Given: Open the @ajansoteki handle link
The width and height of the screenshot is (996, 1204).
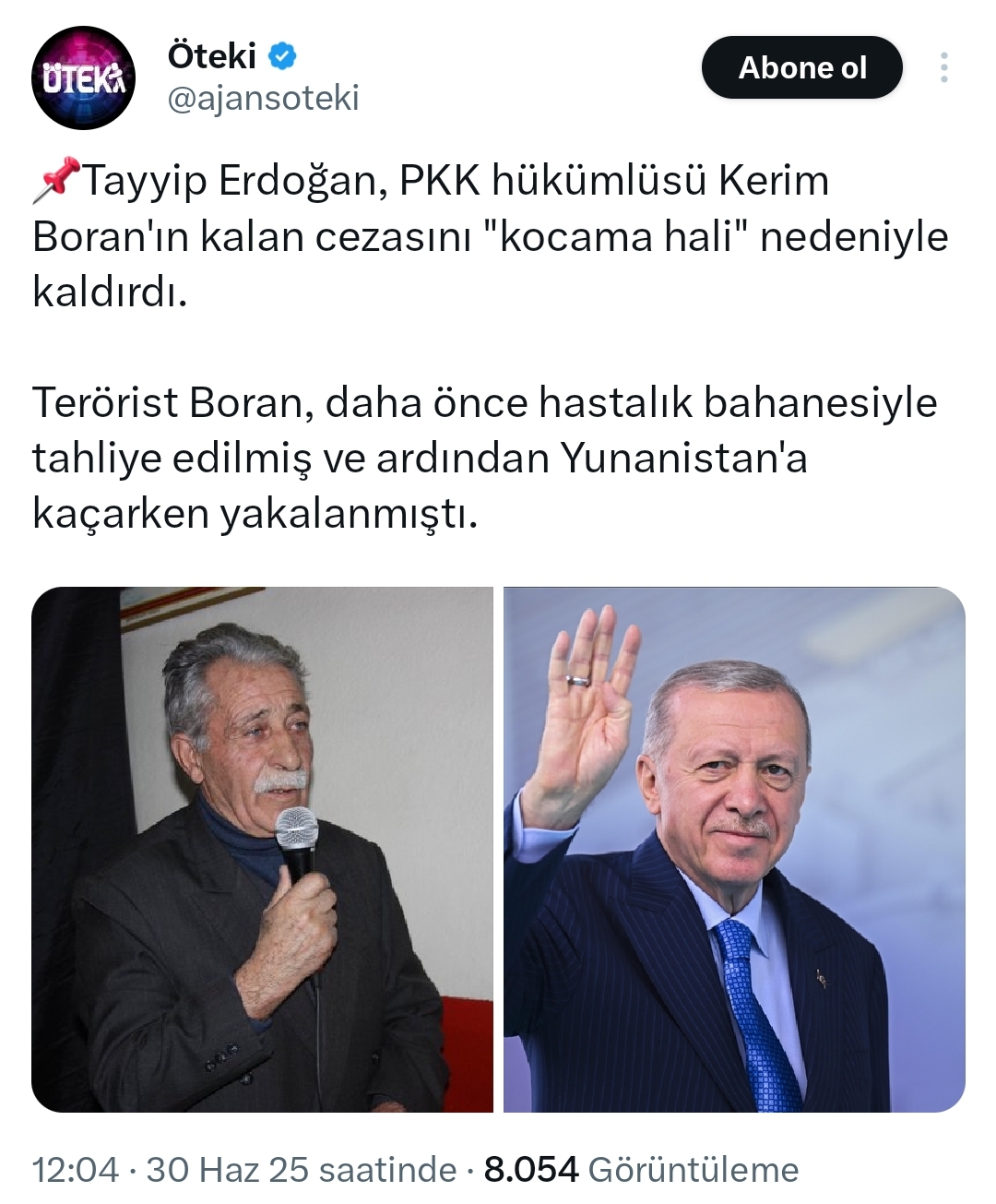Looking at the screenshot, I should tap(263, 99).
